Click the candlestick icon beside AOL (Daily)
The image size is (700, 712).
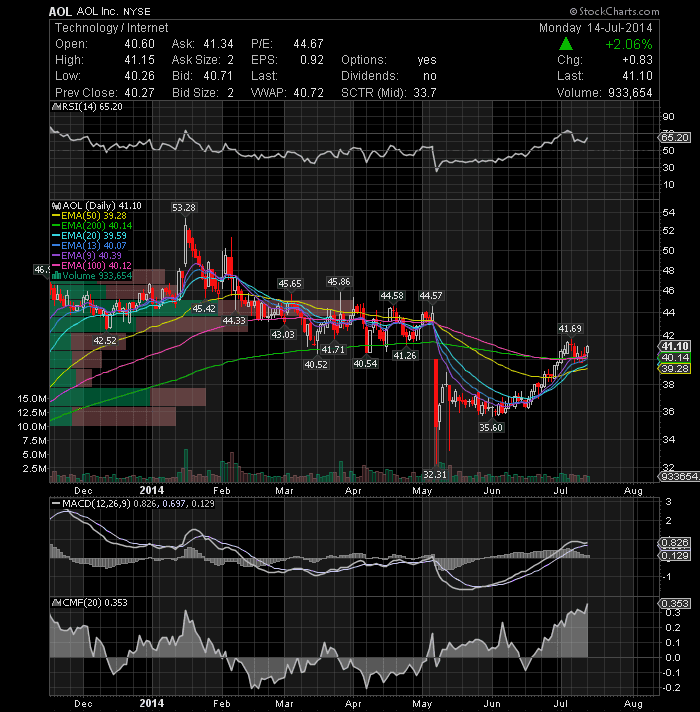point(57,206)
